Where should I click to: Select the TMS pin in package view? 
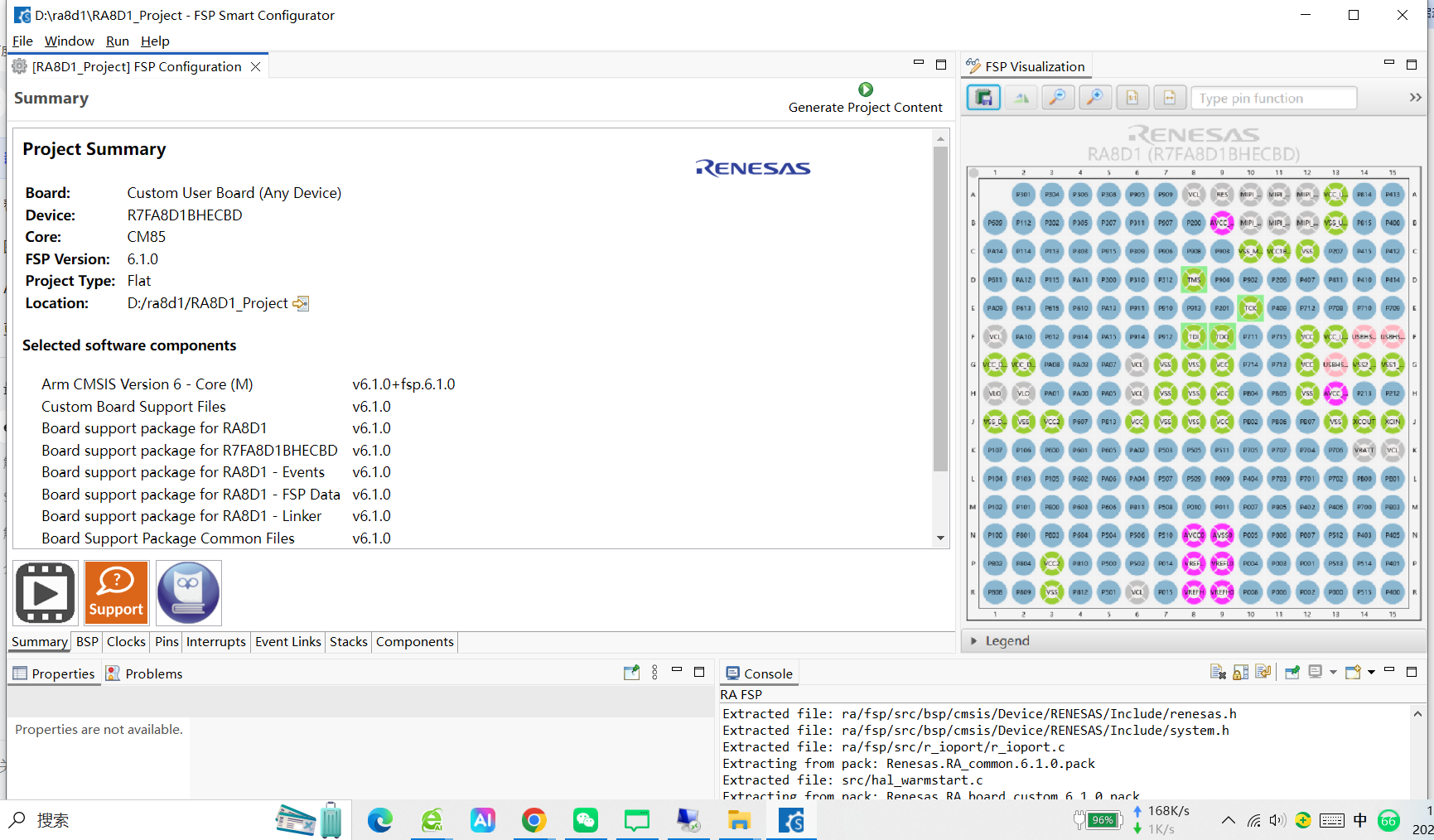tap(1194, 280)
